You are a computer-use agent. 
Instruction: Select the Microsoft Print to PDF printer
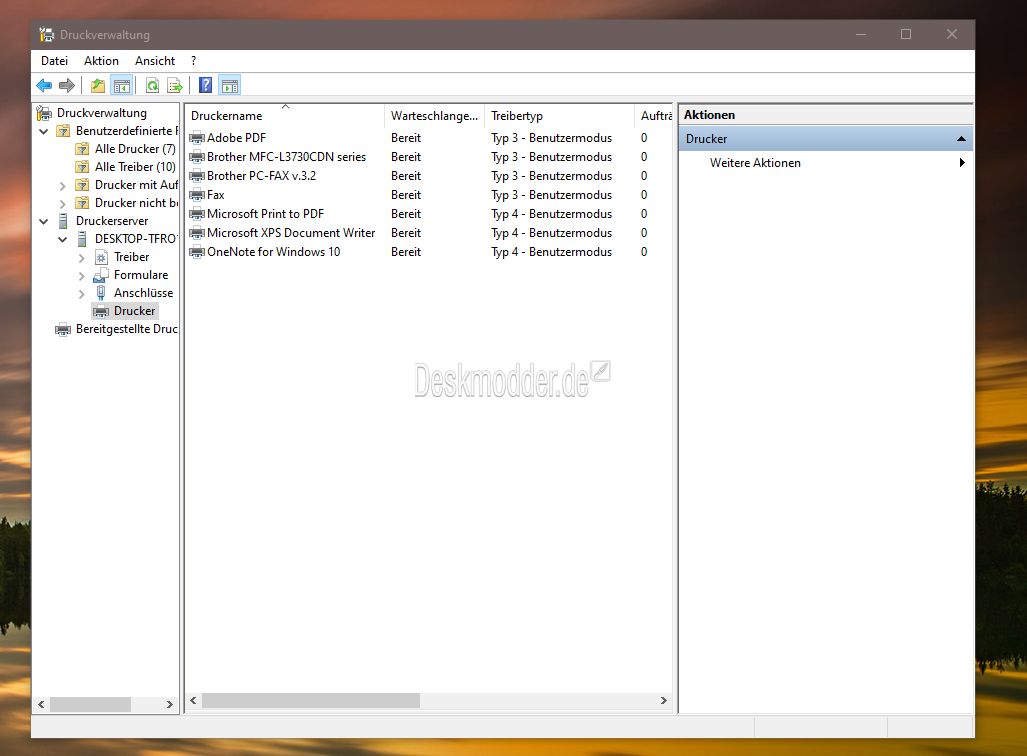point(265,214)
